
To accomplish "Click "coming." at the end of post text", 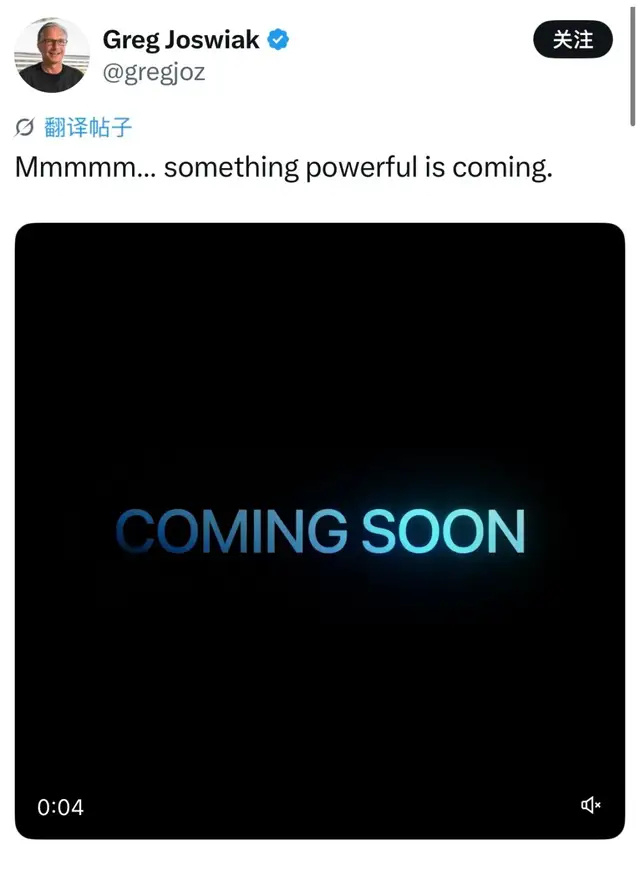I will (x=502, y=169).
